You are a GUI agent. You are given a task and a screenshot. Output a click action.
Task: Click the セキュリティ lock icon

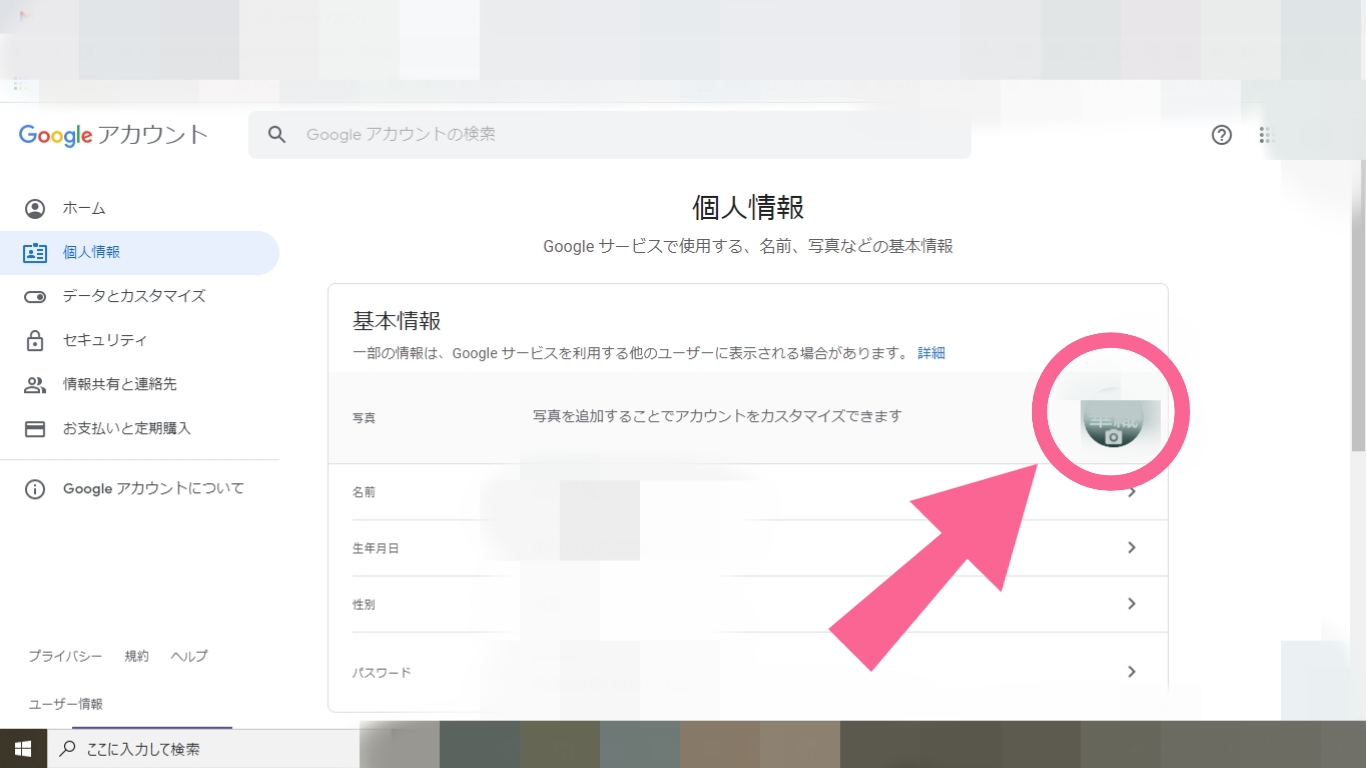(35, 340)
